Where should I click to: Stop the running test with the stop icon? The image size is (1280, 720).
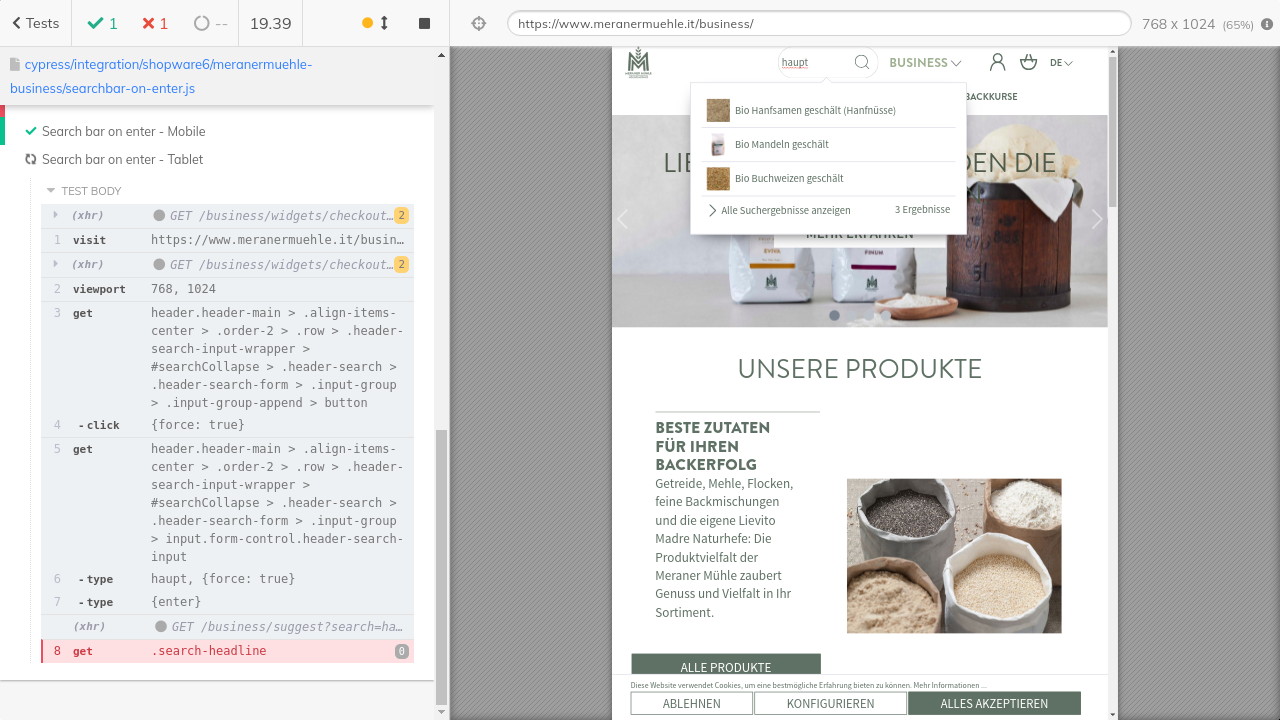[x=424, y=23]
